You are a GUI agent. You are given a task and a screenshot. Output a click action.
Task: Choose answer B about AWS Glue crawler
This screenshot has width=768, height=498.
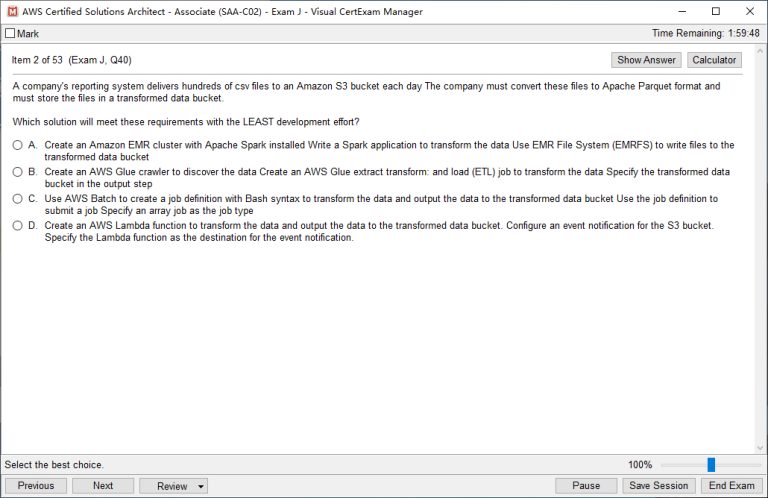(x=17, y=172)
